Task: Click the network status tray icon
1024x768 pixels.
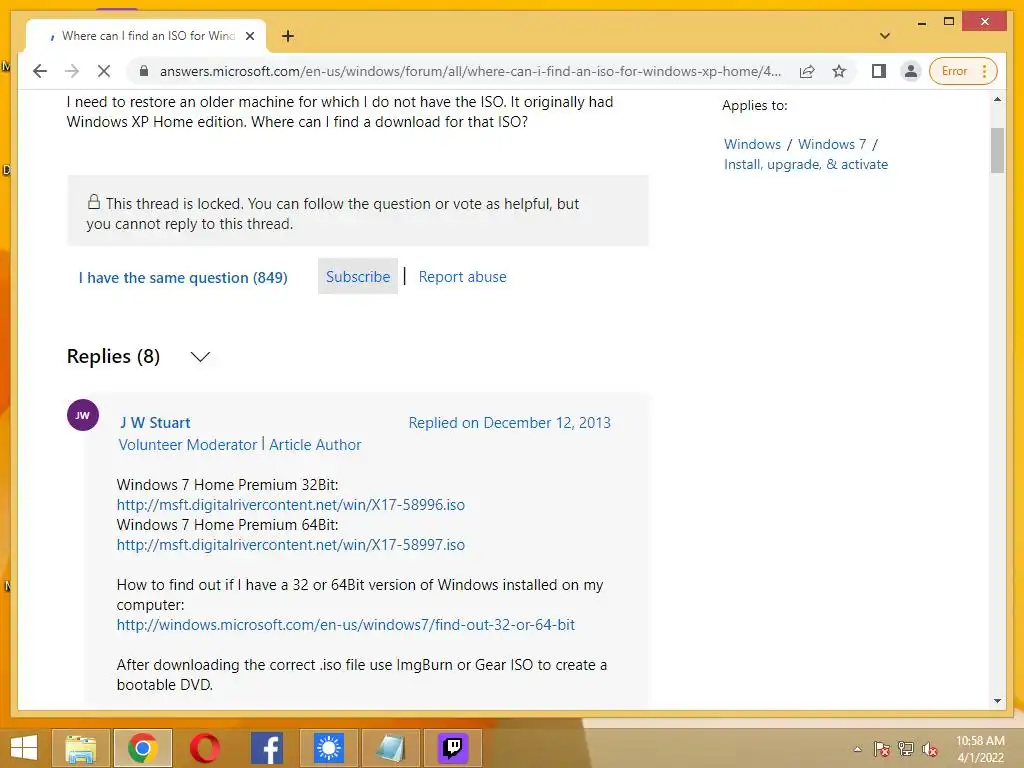Action: click(906, 749)
